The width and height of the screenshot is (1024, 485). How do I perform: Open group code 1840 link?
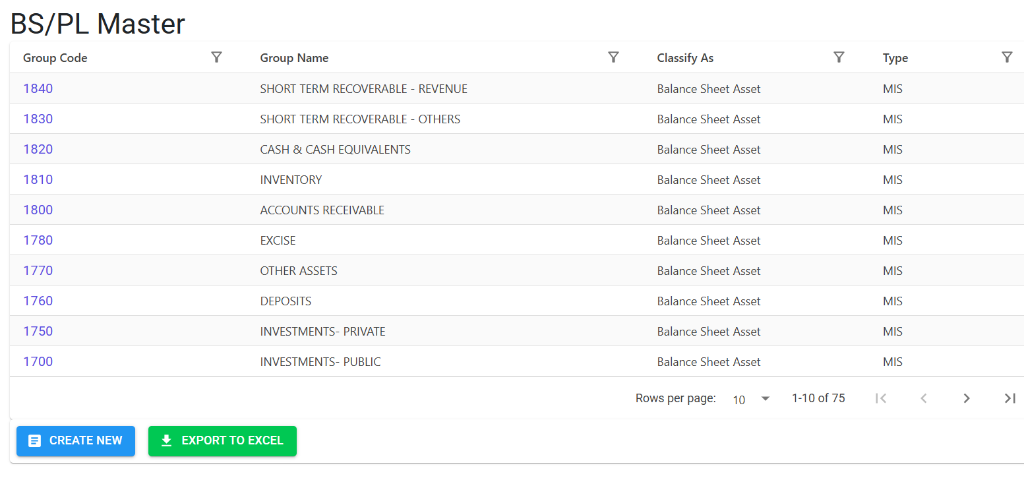coord(38,89)
